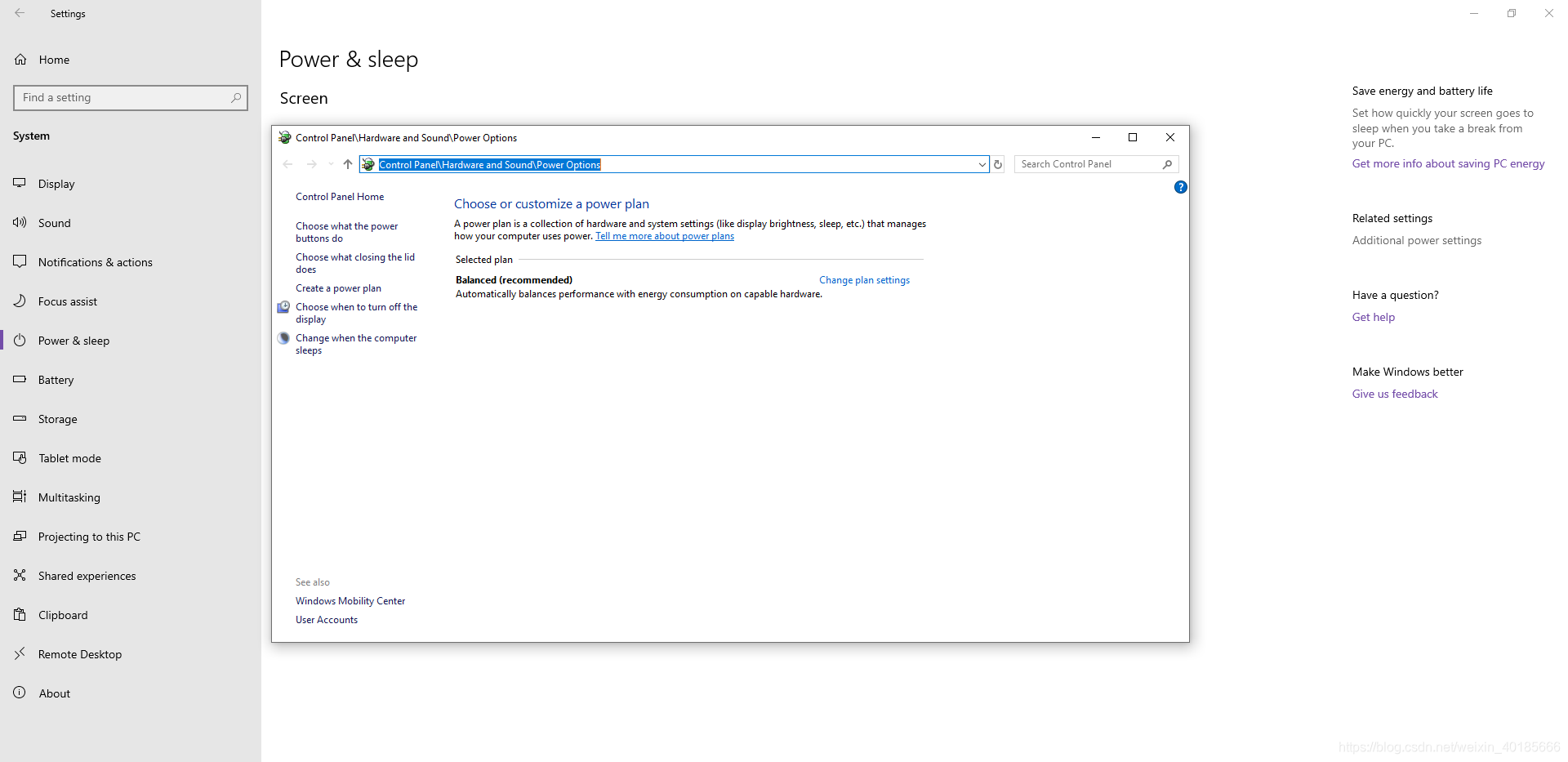Click the Control Panel forward arrow
The width and height of the screenshot is (1568, 762).
coord(311,164)
